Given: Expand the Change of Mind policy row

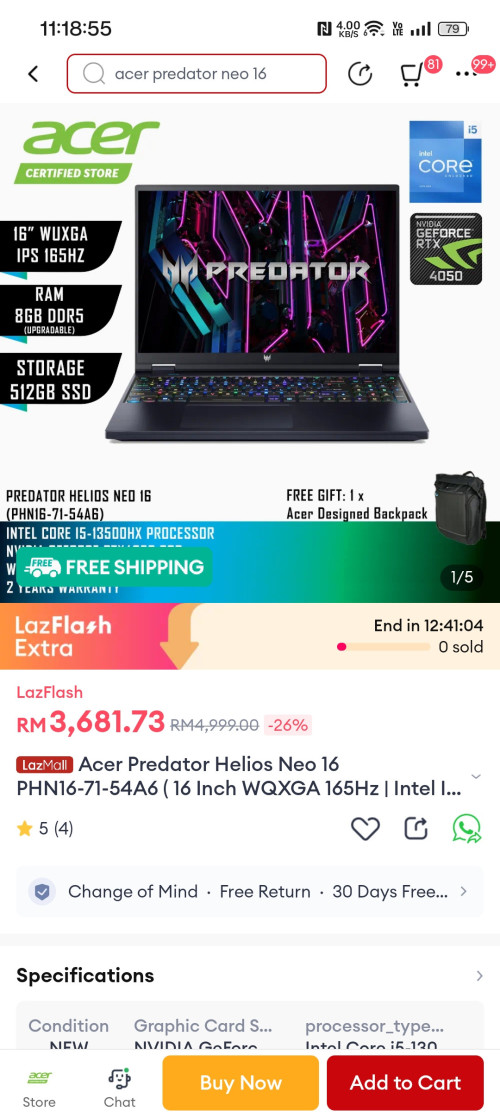Looking at the screenshot, I should (x=249, y=891).
